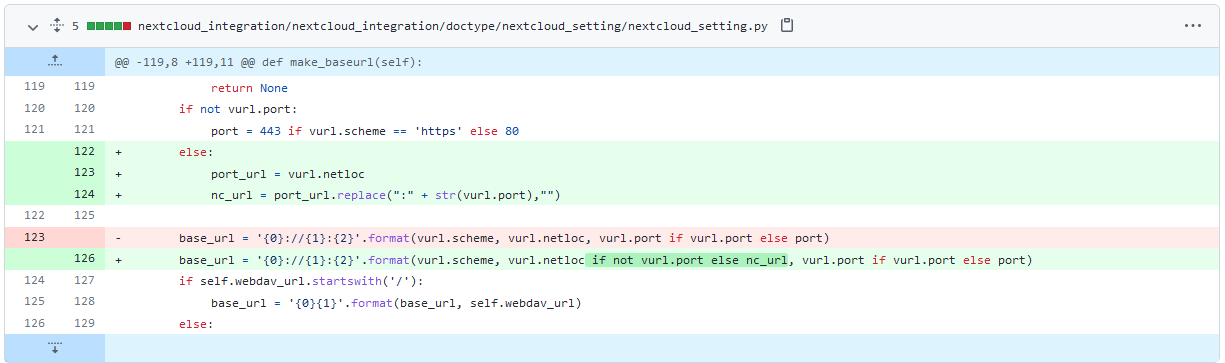This screenshot has height=363, width=1225.
Task: Click the 'if not vurl.port:' code line
Action: 238,109
